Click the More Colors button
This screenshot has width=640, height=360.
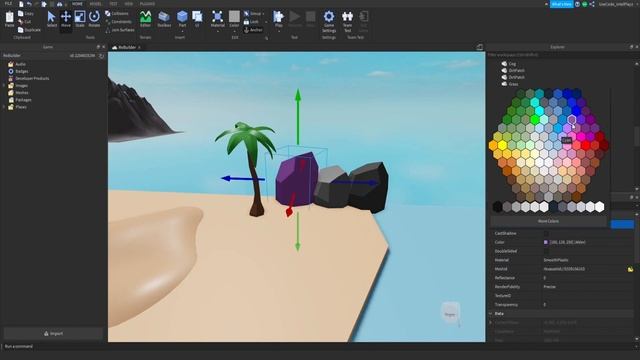[548, 221]
